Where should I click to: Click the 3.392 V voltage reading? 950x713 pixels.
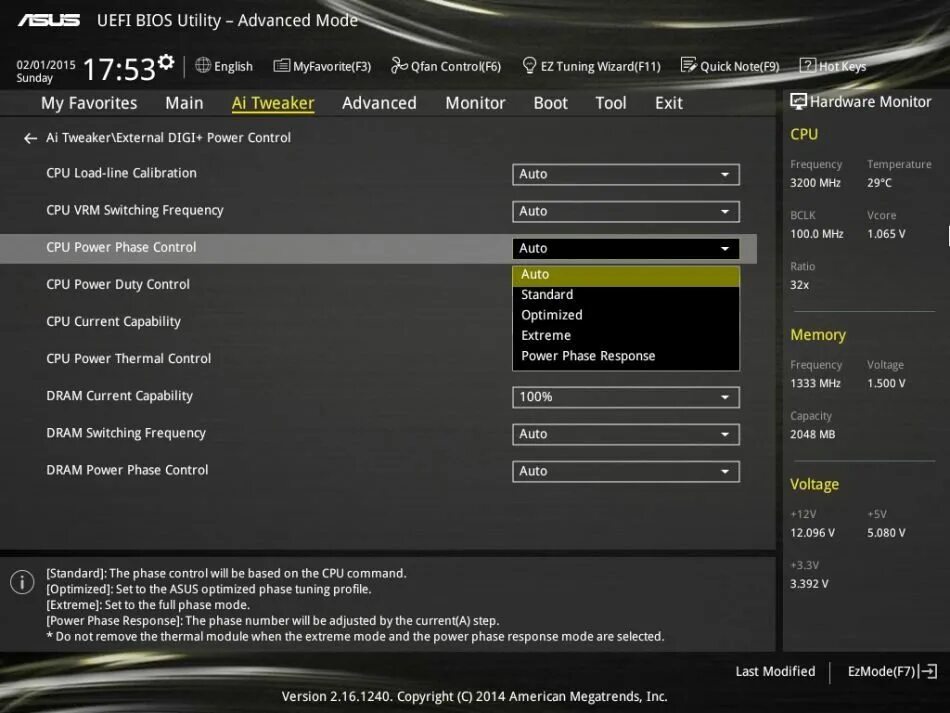[809, 584]
